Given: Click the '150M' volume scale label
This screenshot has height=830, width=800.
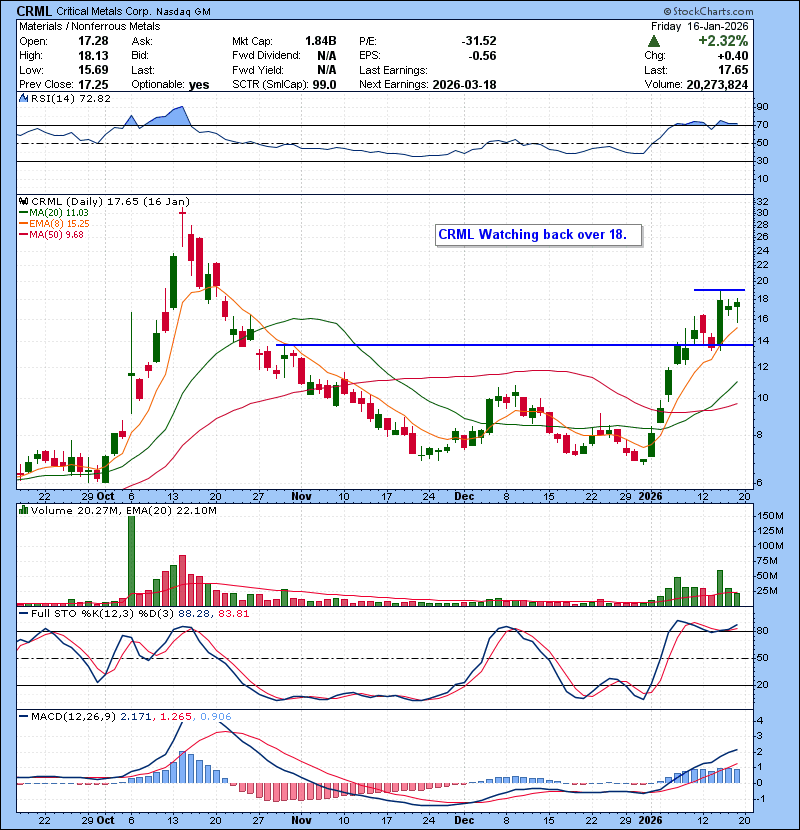Looking at the screenshot, I should coord(770,516).
